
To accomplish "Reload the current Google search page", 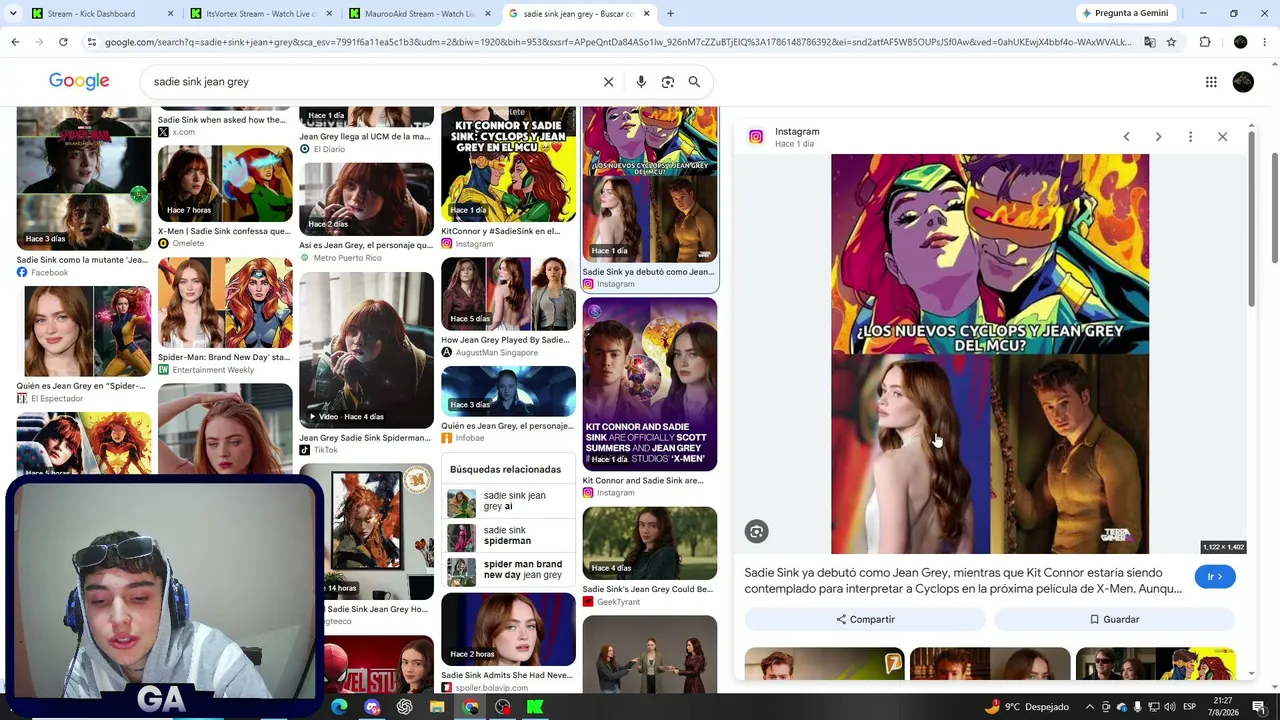I will [x=63, y=42].
